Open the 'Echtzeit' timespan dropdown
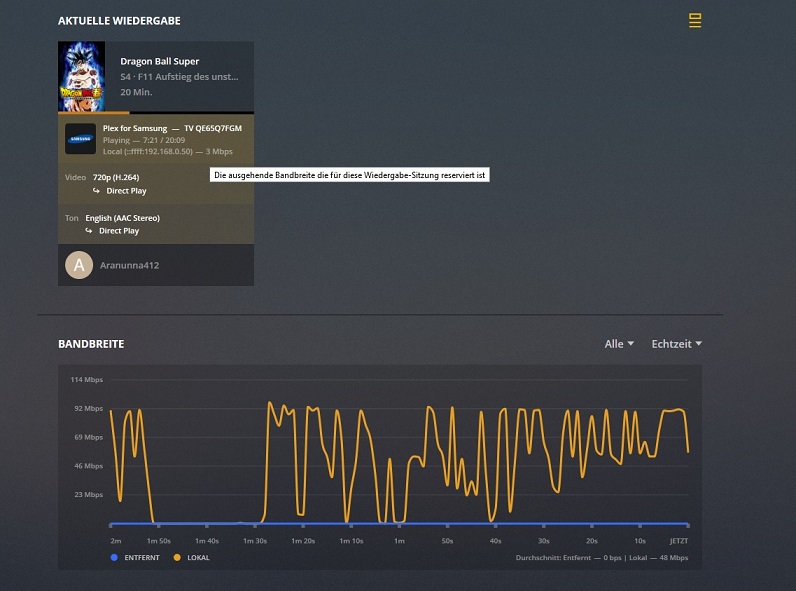Viewport: 796px width, 591px height. coord(677,344)
